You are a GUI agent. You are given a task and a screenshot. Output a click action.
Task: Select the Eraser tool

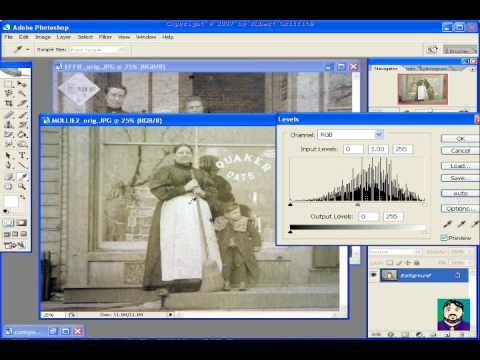pyautogui.click(x=9, y=135)
